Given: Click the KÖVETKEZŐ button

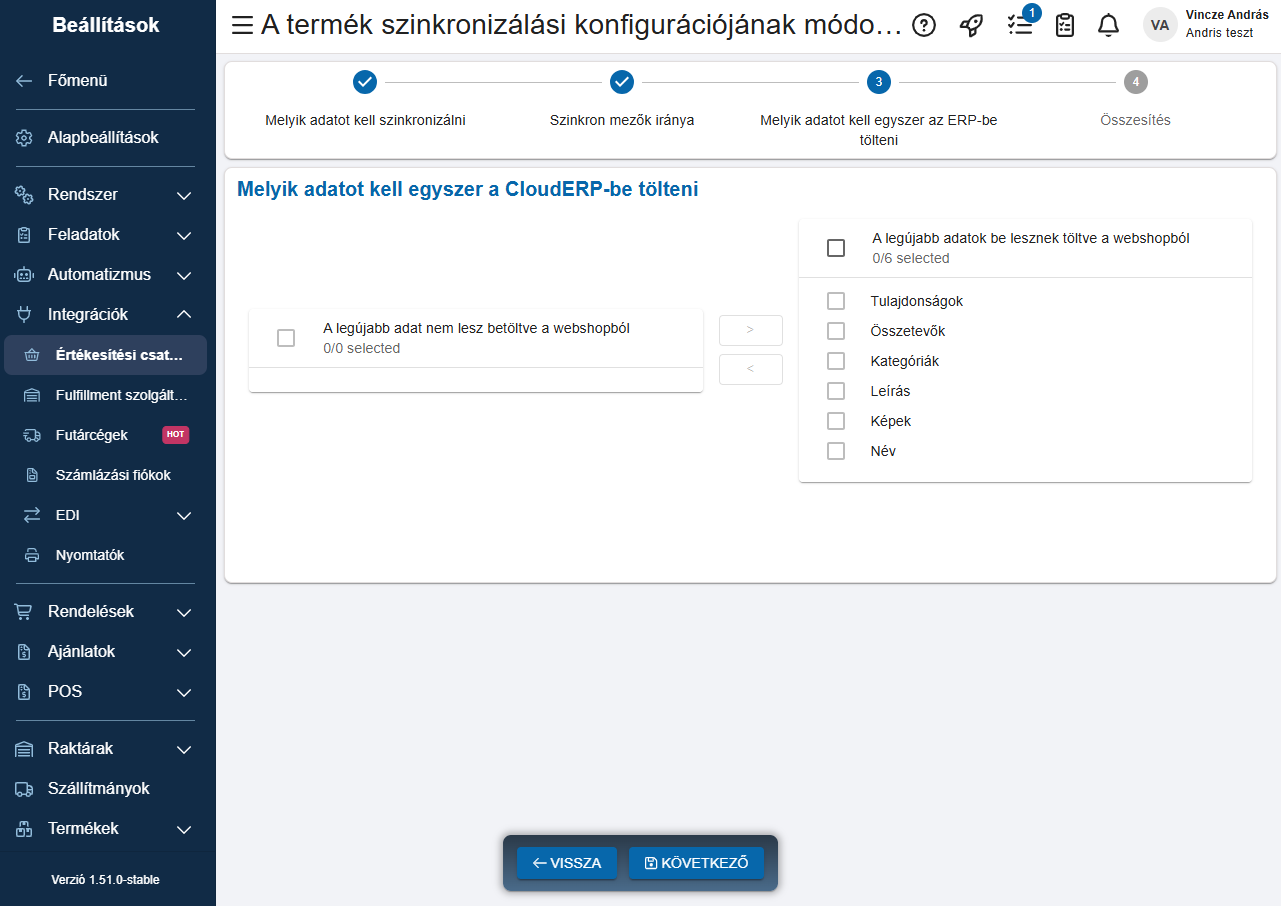Looking at the screenshot, I should point(696,863).
